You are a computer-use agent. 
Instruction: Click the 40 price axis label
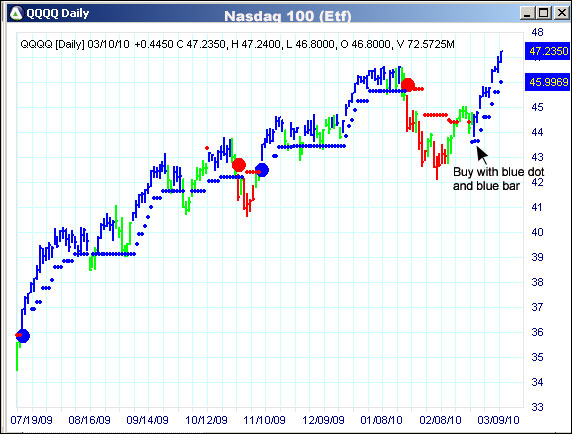pos(537,232)
